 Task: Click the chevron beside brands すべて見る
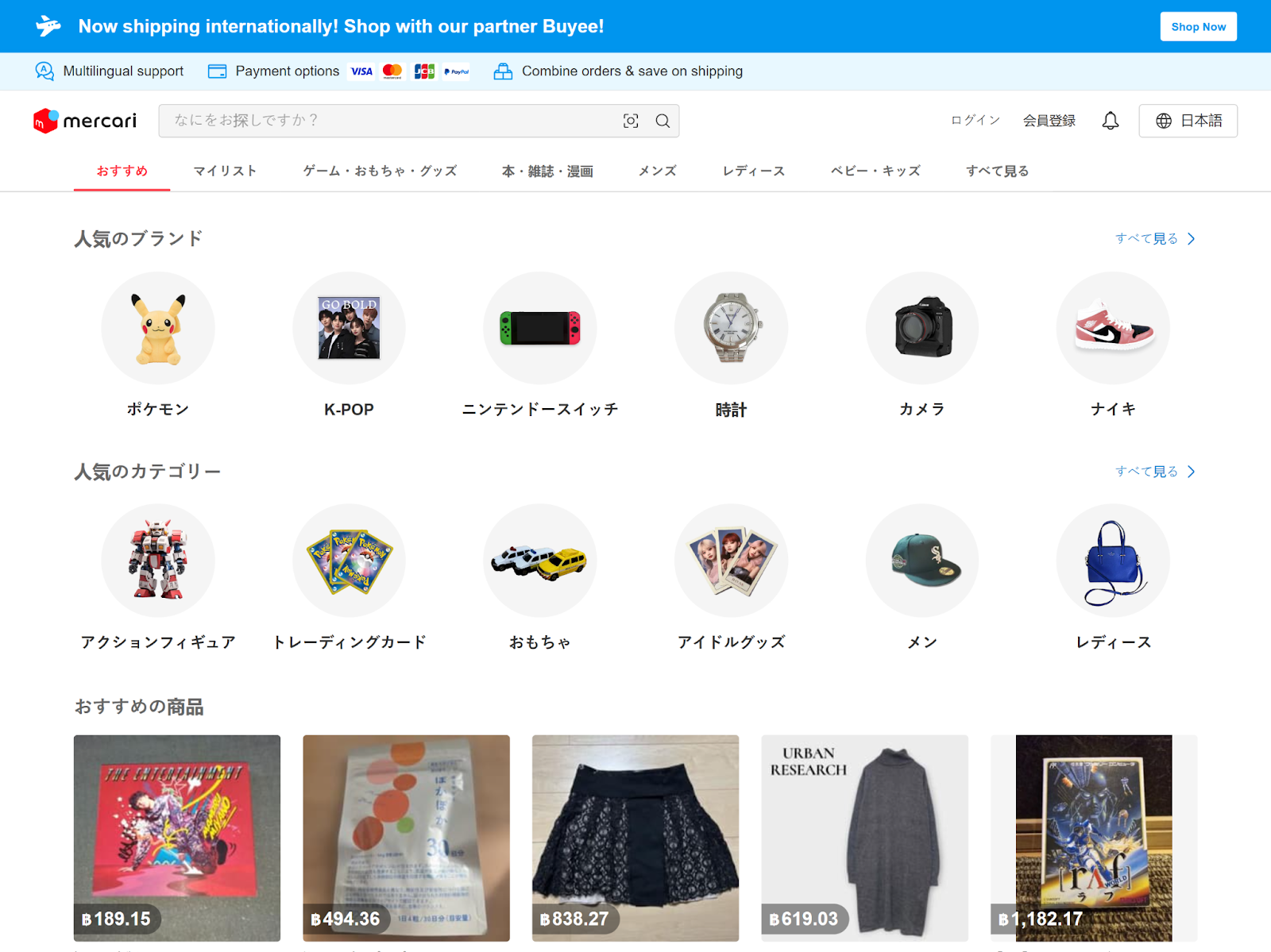click(x=1191, y=239)
